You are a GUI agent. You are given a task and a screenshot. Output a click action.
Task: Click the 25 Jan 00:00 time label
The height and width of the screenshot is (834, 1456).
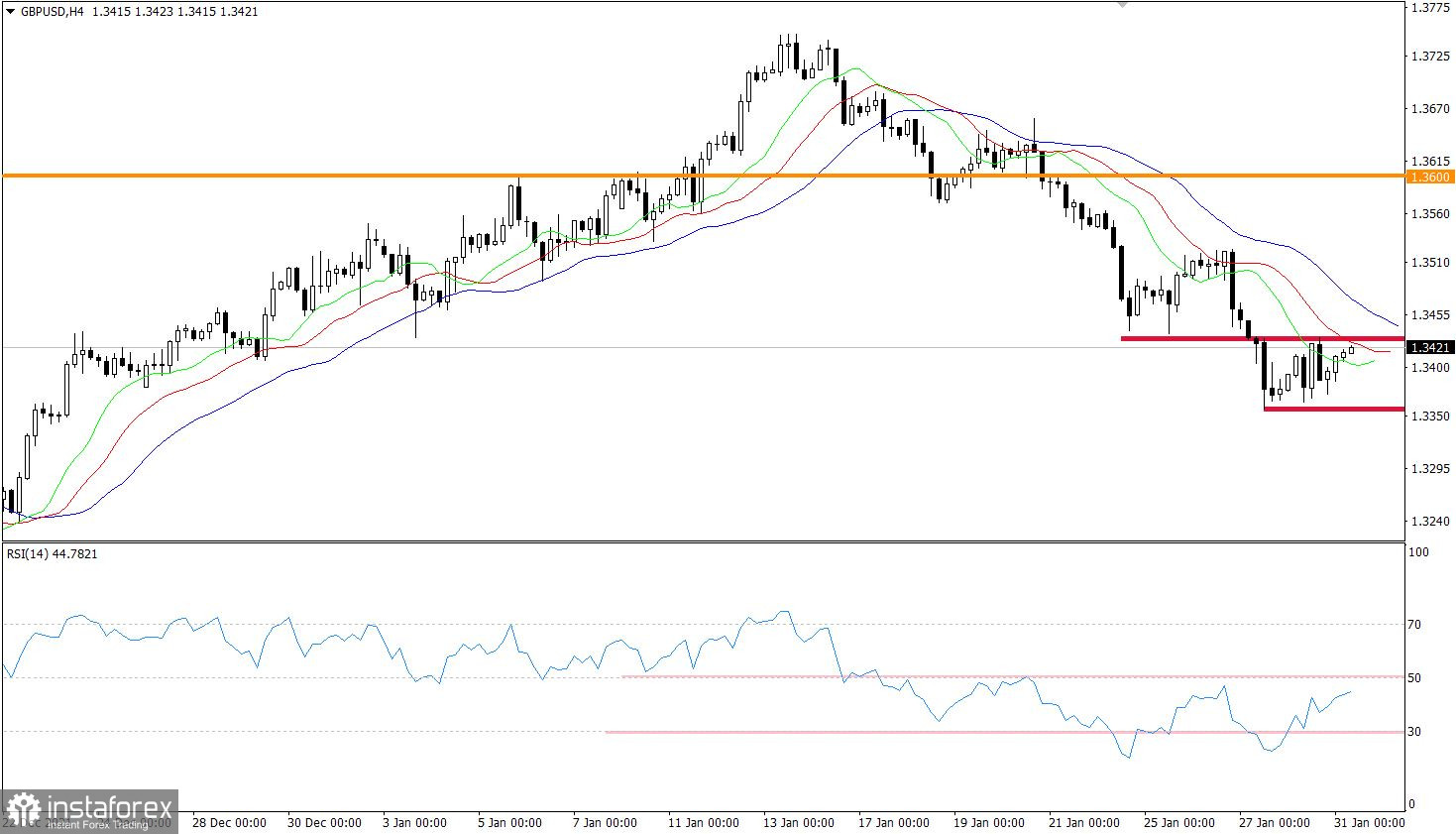1178,822
